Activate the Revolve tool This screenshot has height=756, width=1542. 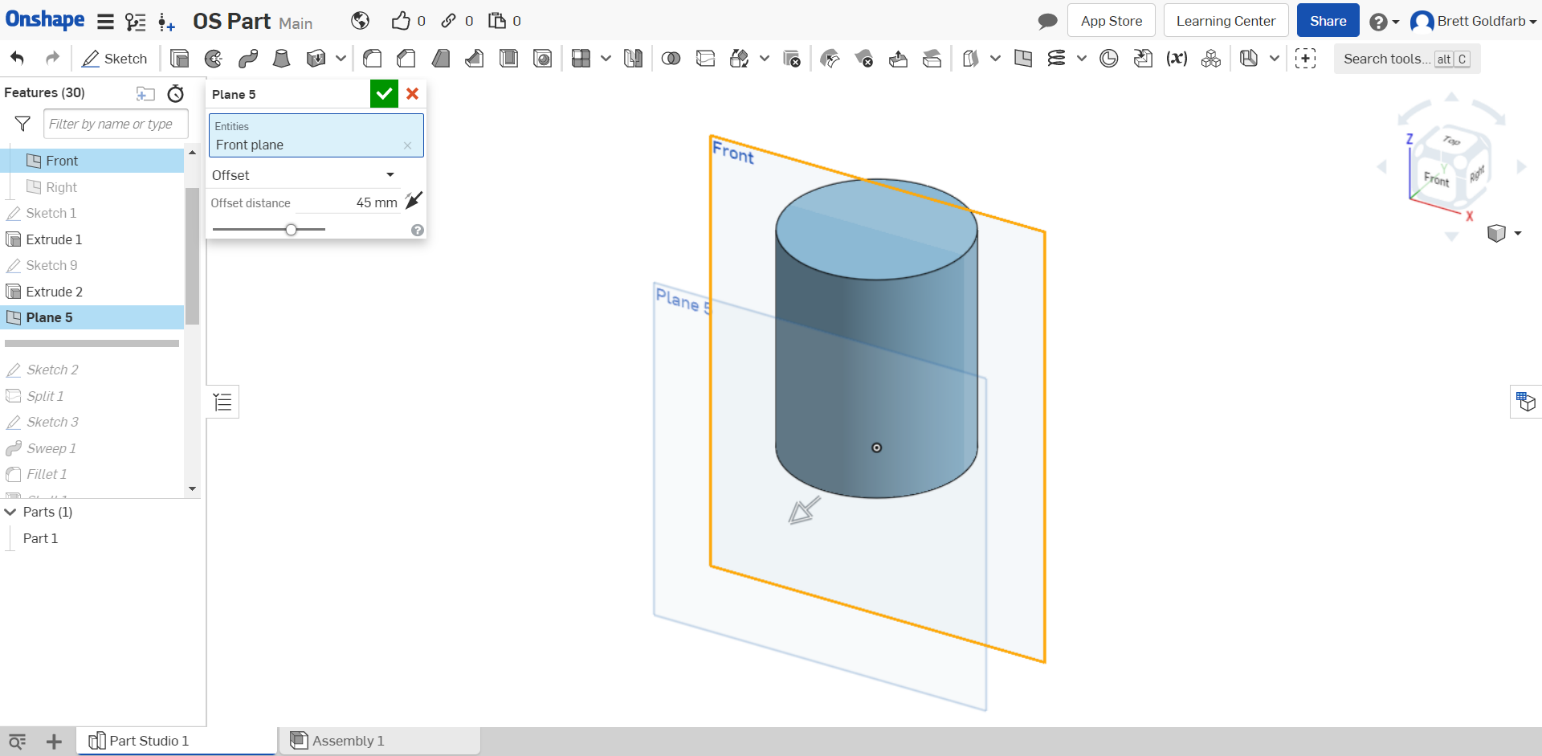[x=213, y=58]
